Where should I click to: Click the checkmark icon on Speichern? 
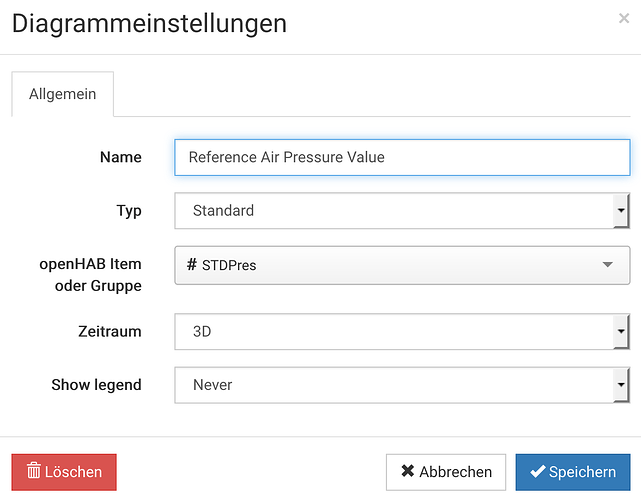538,472
